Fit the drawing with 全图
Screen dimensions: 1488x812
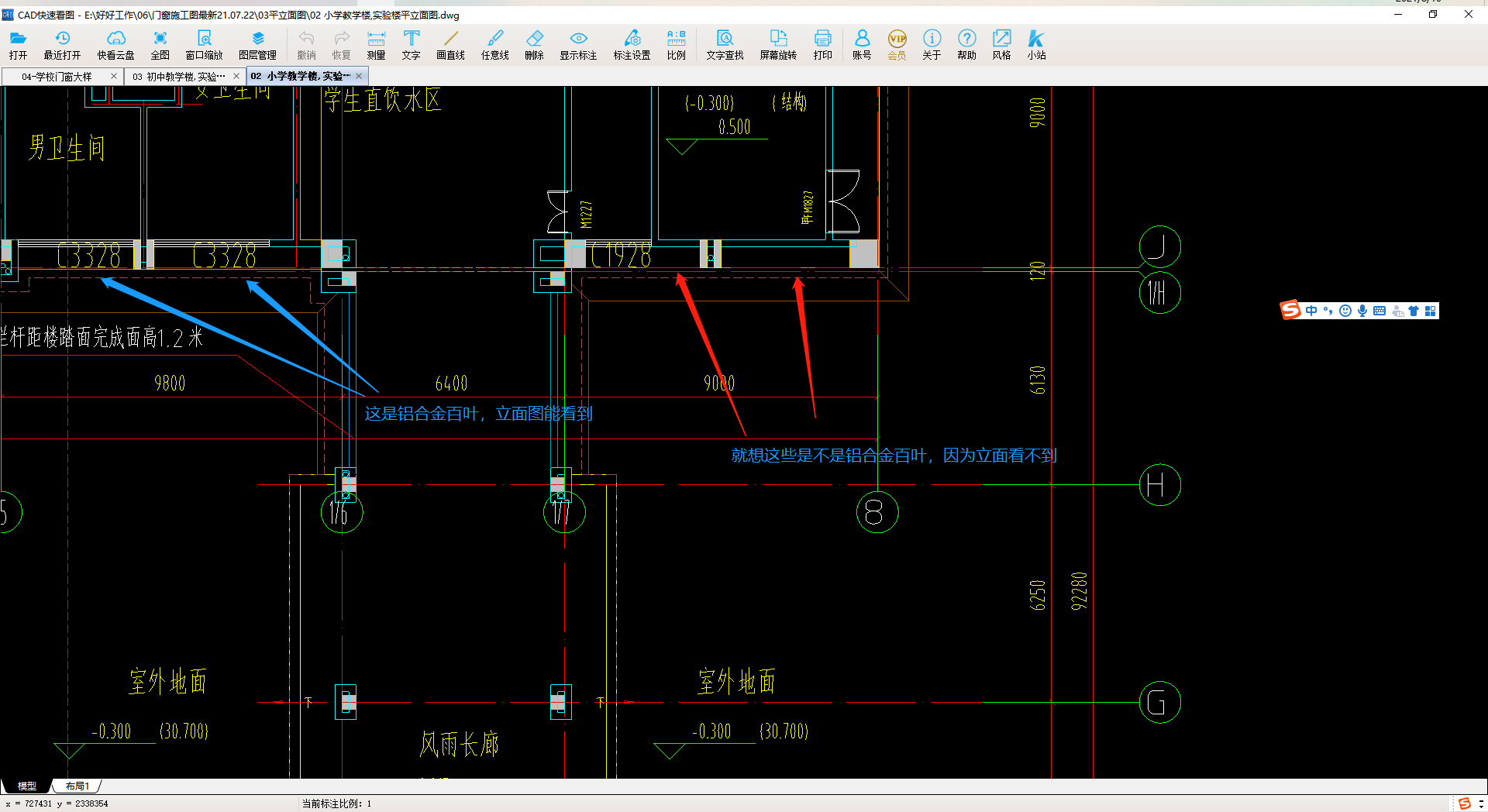(x=160, y=45)
